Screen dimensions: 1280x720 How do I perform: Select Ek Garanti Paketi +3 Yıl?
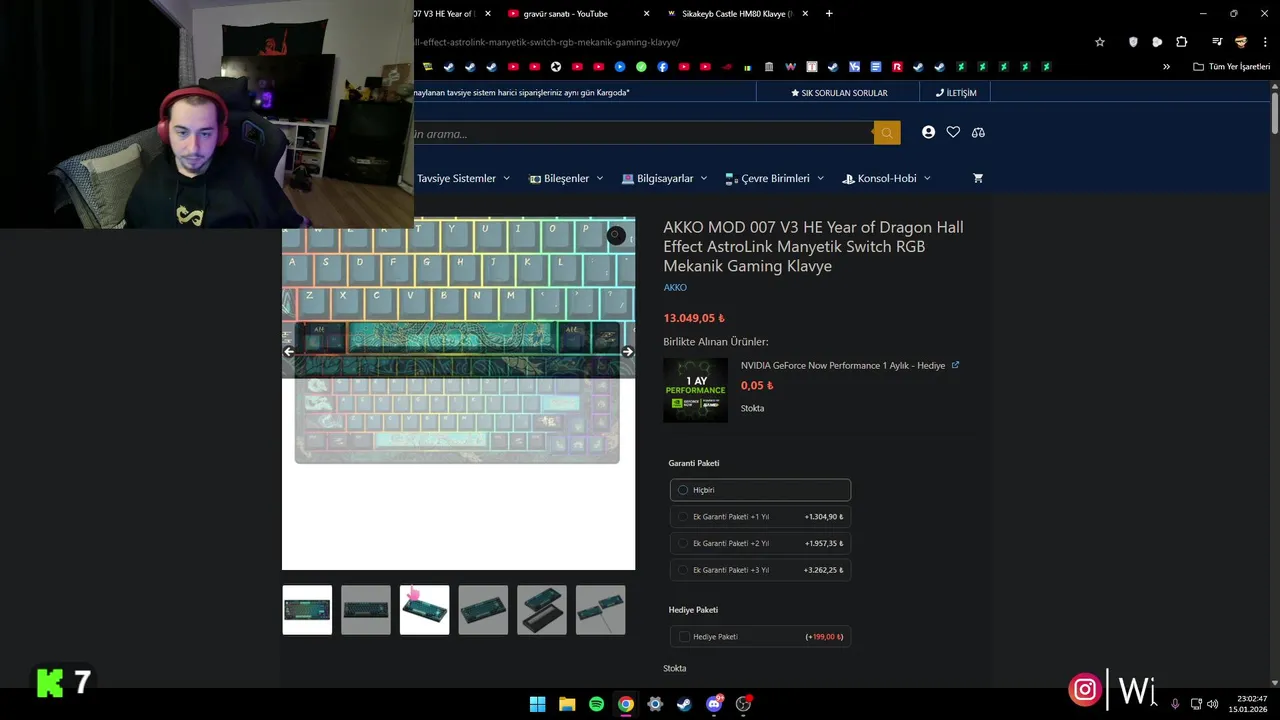pyautogui.click(x=760, y=570)
